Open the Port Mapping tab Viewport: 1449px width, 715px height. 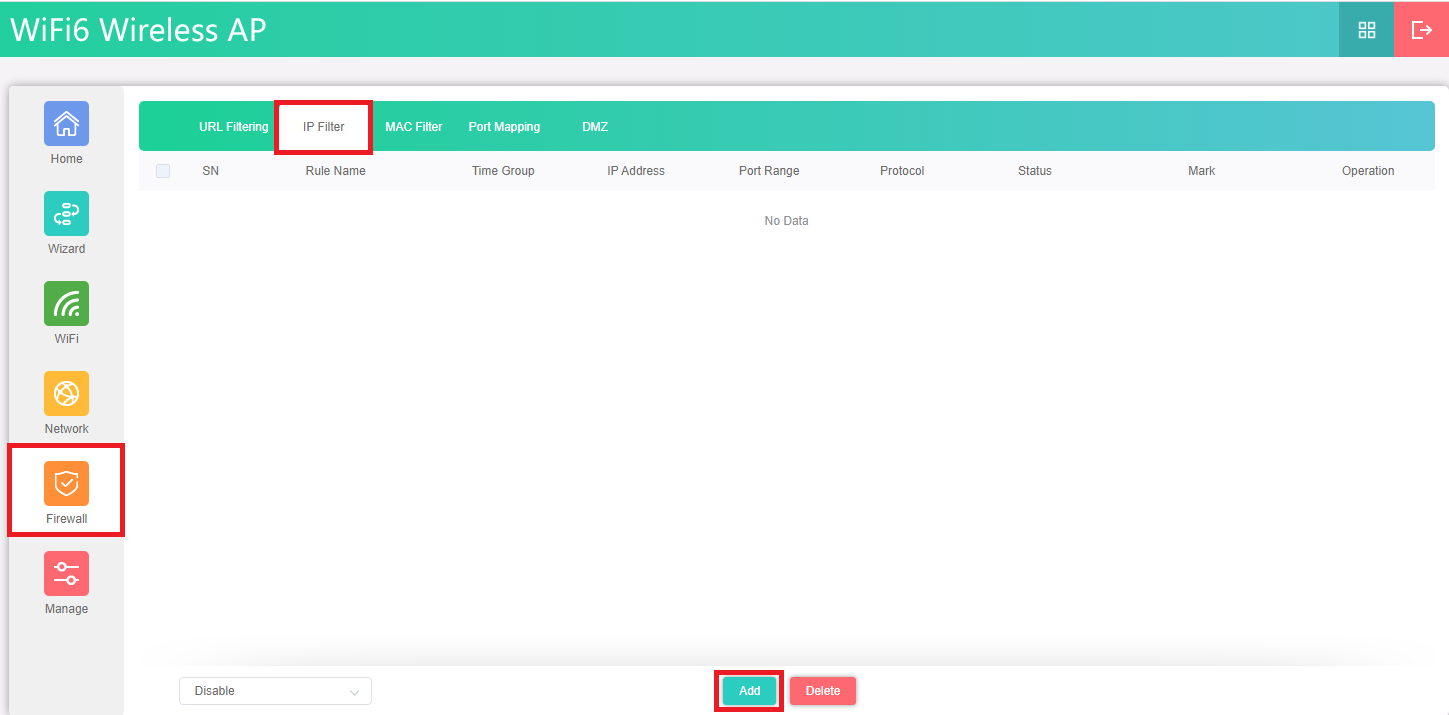(504, 127)
